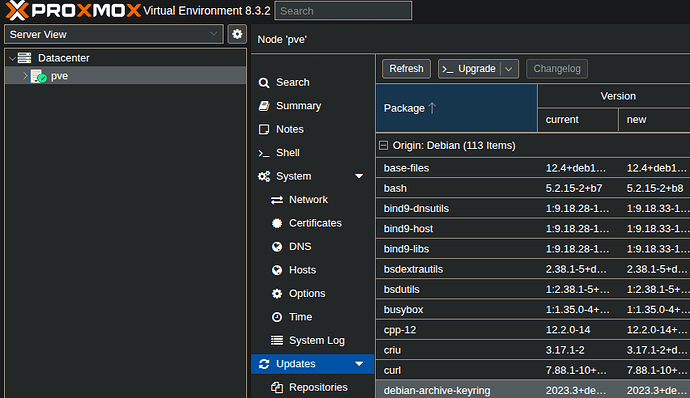Image resolution: width=690 pixels, height=398 pixels.
Task: Expand the pve node tree arrow
Action: tap(25, 76)
